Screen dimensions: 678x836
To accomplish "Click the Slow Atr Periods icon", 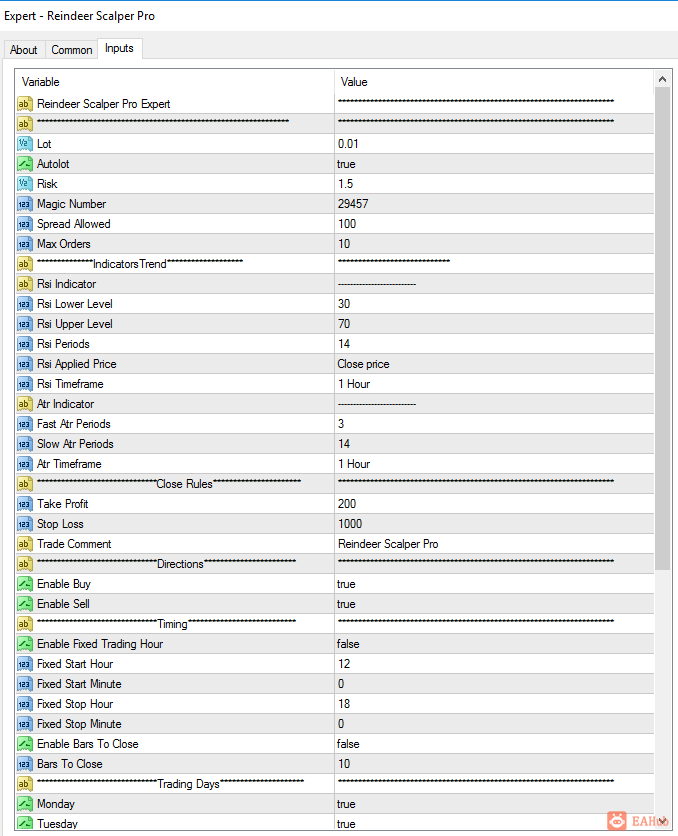I will coord(25,444).
